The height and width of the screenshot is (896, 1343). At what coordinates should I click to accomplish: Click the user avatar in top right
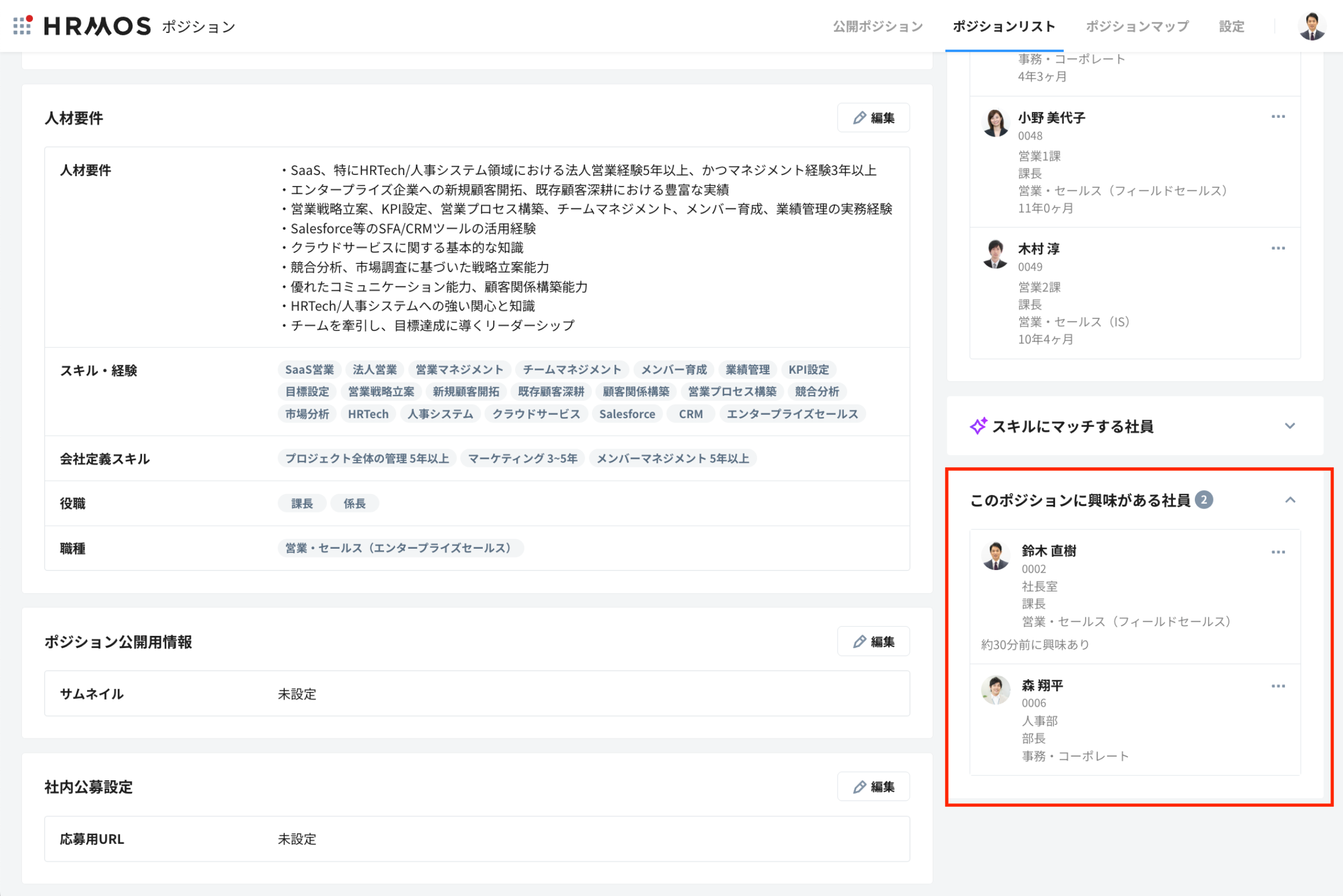(x=1312, y=26)
